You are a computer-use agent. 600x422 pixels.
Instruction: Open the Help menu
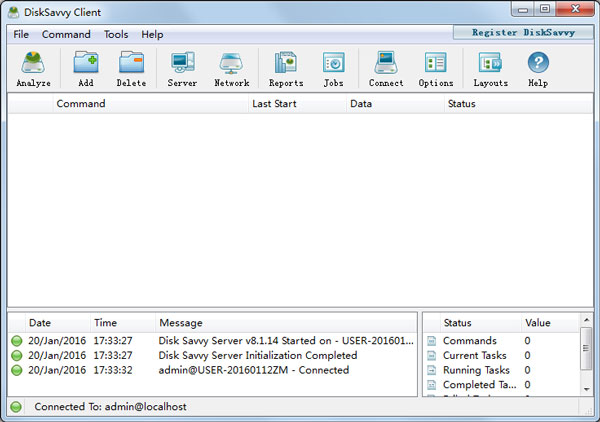point(152,34)
